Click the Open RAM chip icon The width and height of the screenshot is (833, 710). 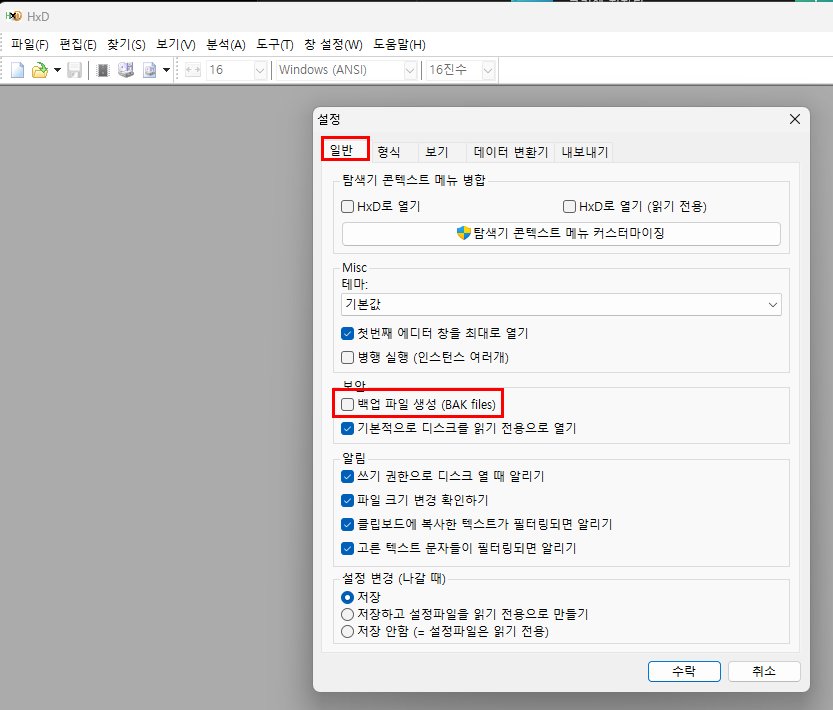click(103, 70)
